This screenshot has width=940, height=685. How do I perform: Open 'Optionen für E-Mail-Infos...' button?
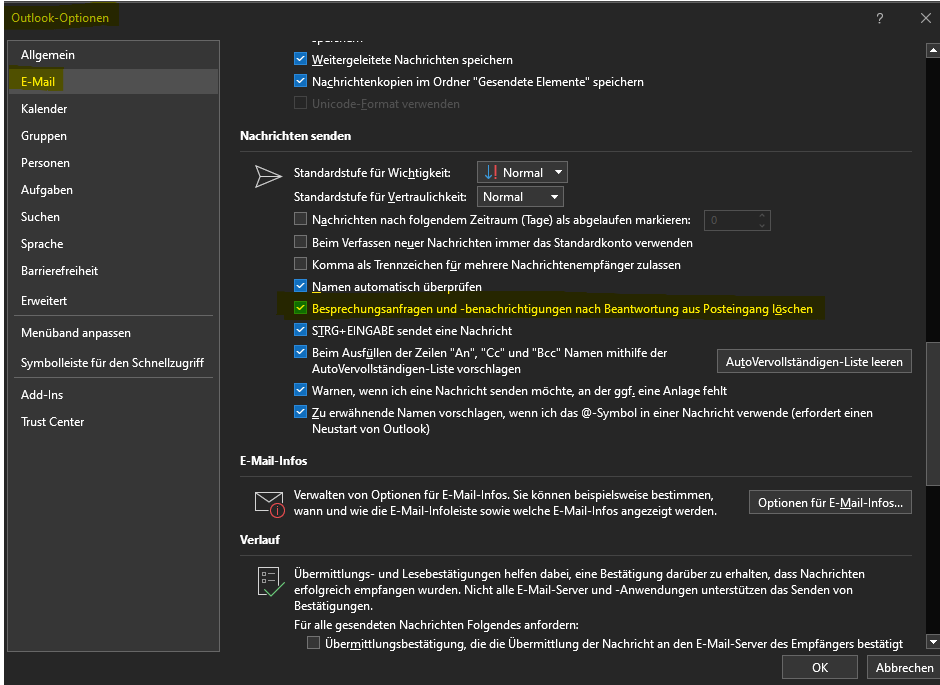click(830, 502)
